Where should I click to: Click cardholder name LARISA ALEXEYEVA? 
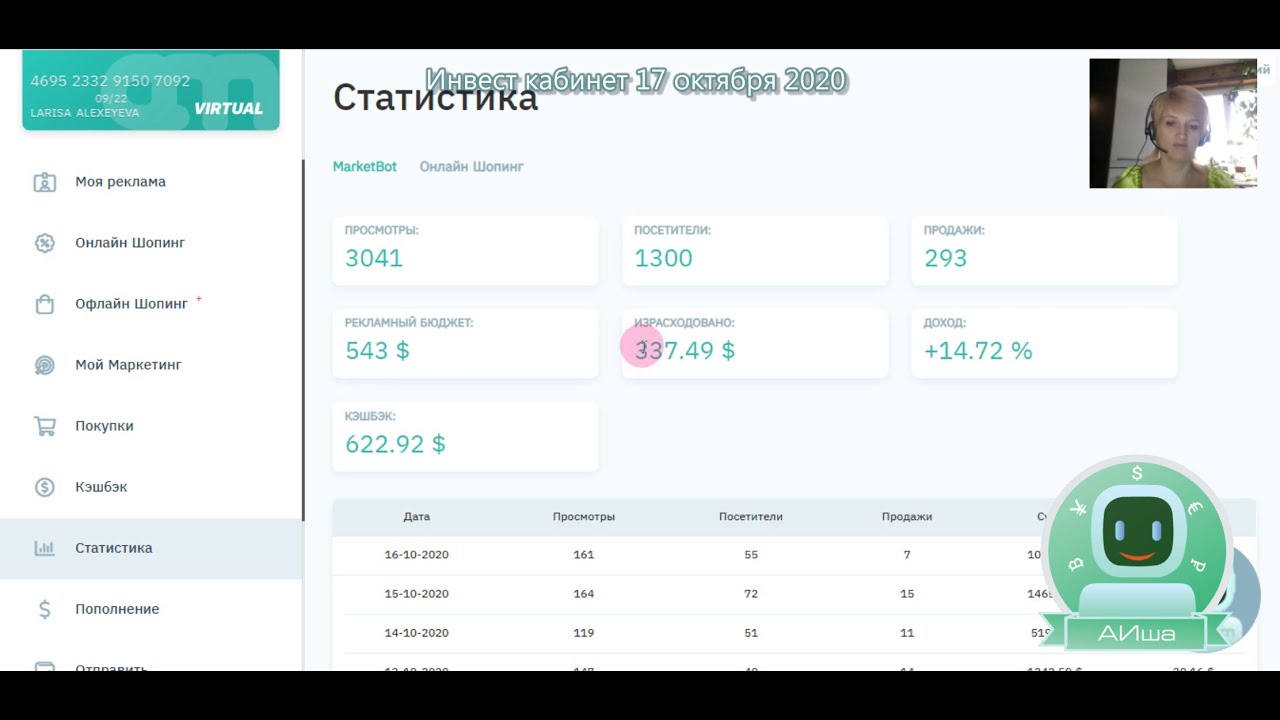click(85, 113)
